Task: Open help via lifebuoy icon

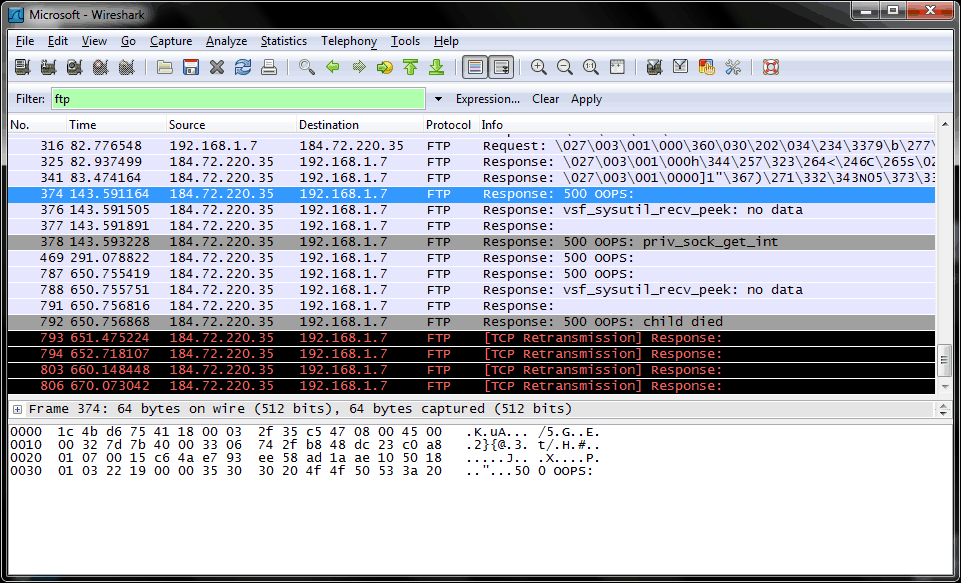Action: coord(771,67)
